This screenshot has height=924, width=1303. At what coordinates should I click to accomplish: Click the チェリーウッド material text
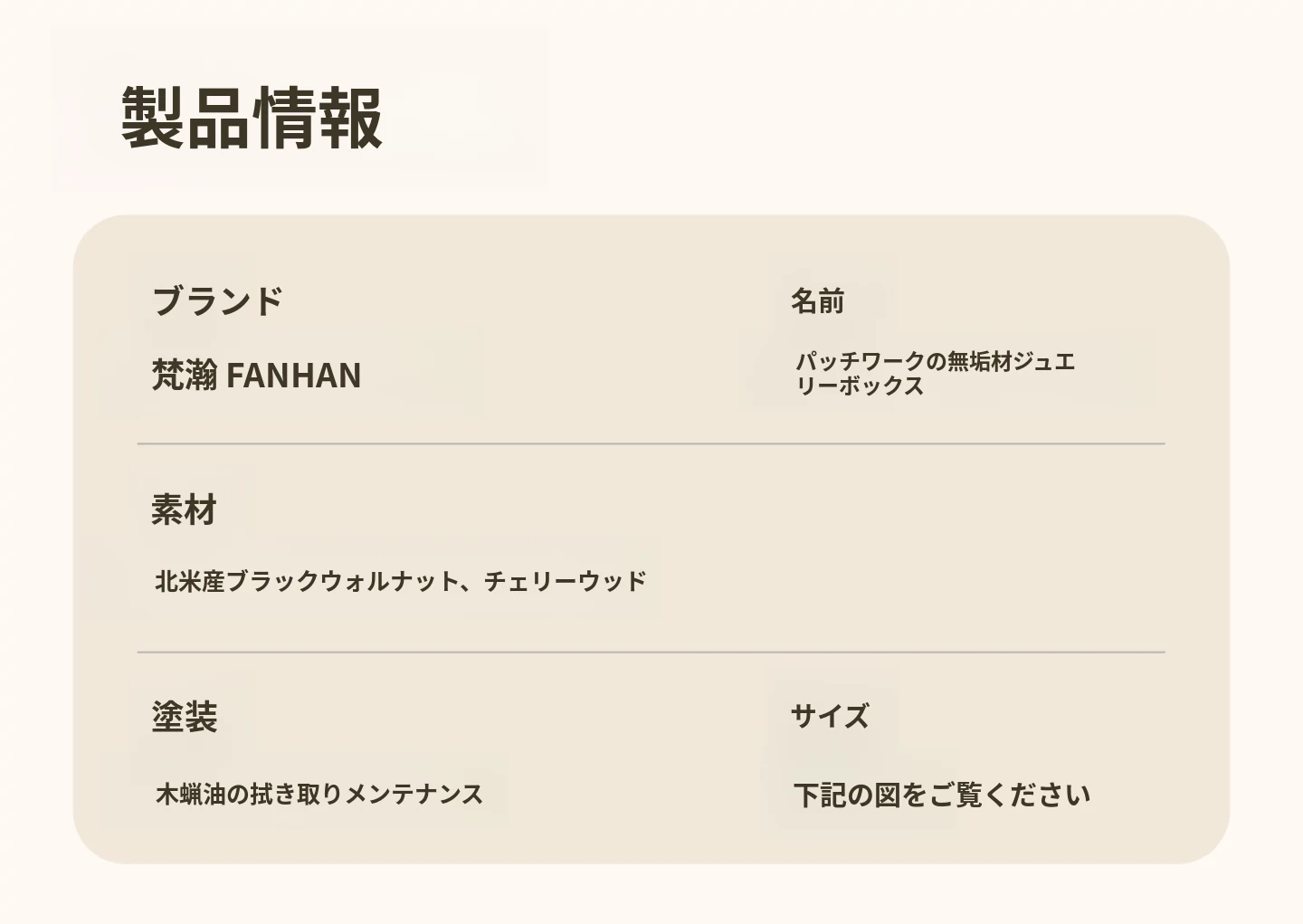tap(565, 581)
